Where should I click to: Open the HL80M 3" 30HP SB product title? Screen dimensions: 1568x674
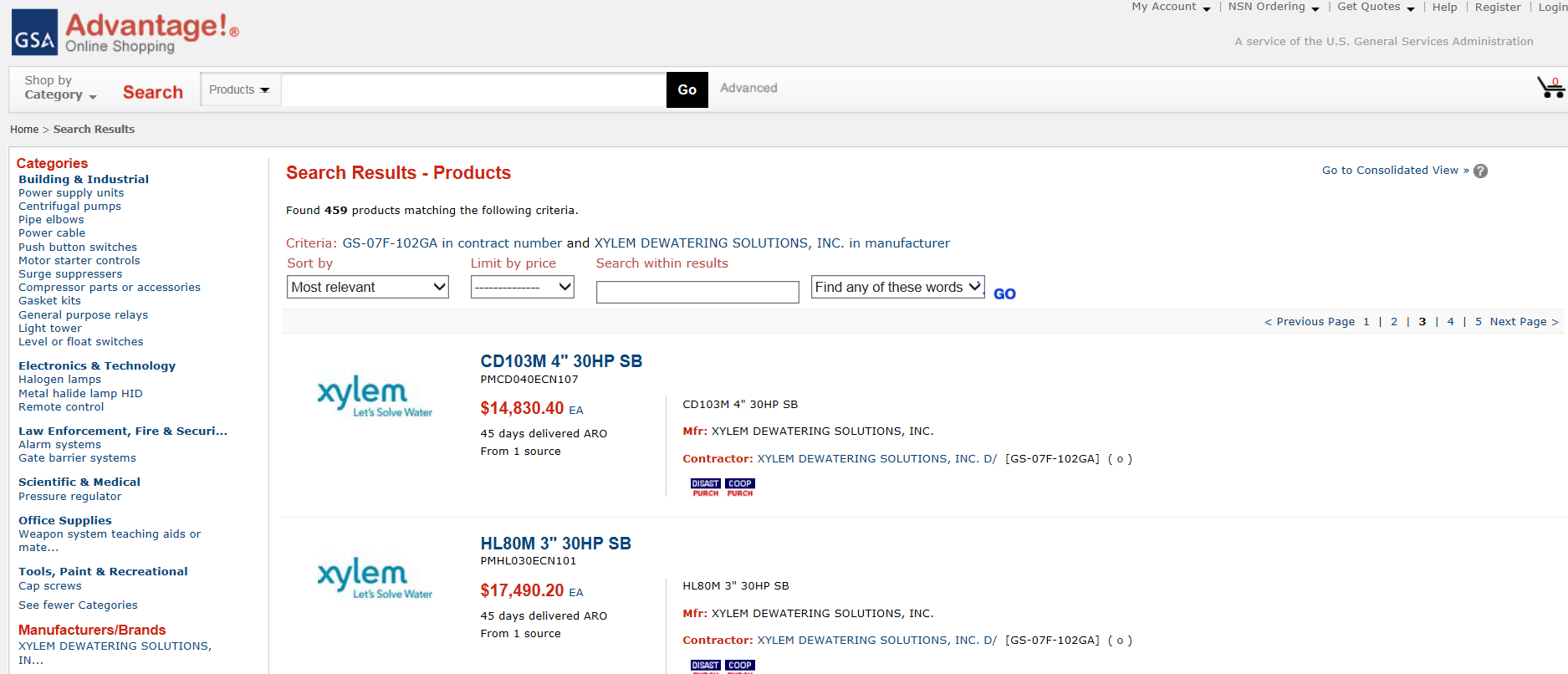click(x=555, y=544)
